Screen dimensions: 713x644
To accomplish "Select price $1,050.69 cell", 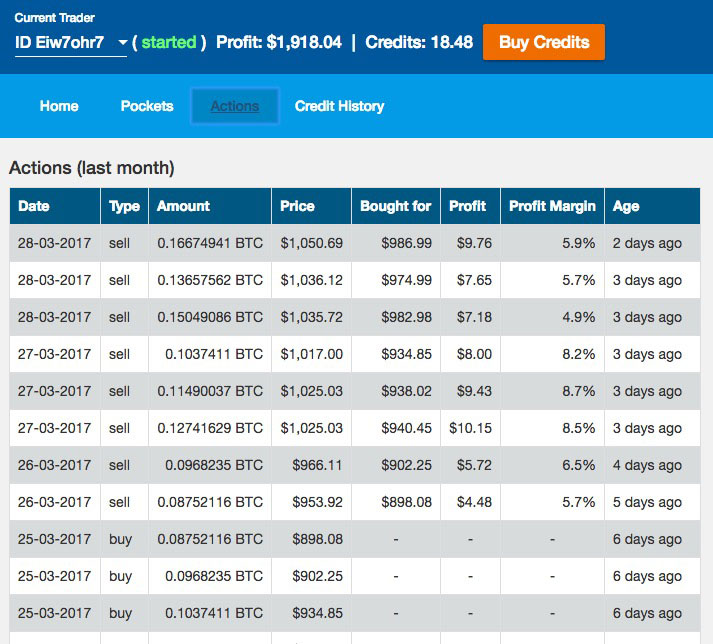I will pos(311,243).
